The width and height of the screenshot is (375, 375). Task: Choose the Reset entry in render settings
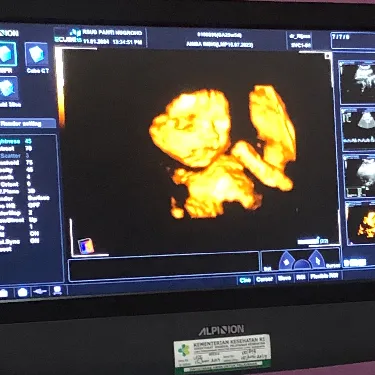coord(6,249)
